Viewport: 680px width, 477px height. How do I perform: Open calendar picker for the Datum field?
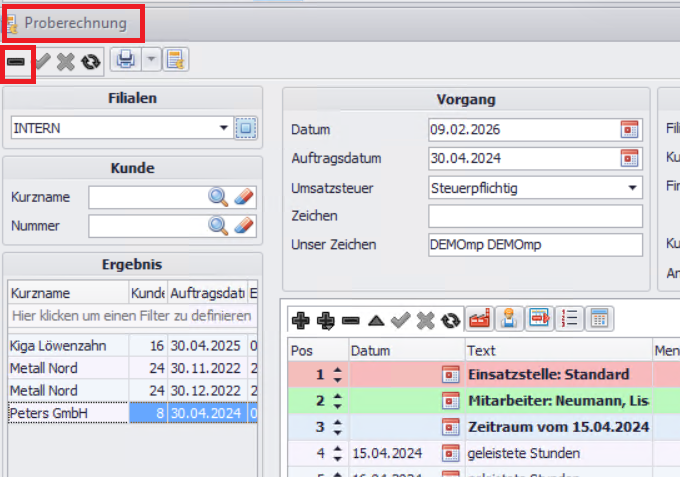[630, 129]
